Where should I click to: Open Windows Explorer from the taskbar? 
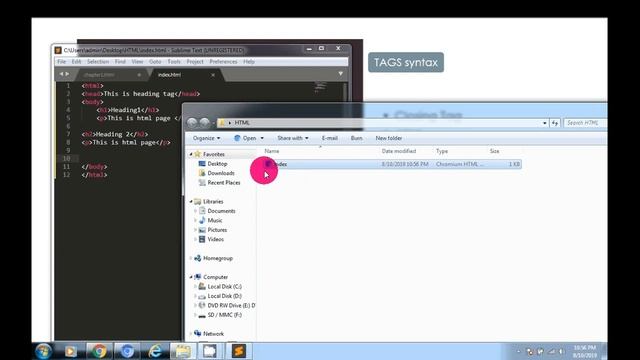pyautogui.click(x=182, y=351)
